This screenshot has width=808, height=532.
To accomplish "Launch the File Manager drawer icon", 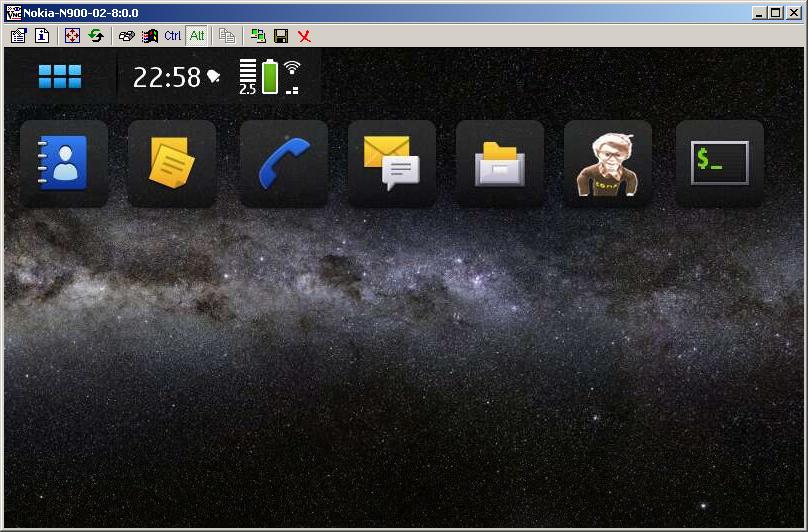I will [x=500, y=163].
